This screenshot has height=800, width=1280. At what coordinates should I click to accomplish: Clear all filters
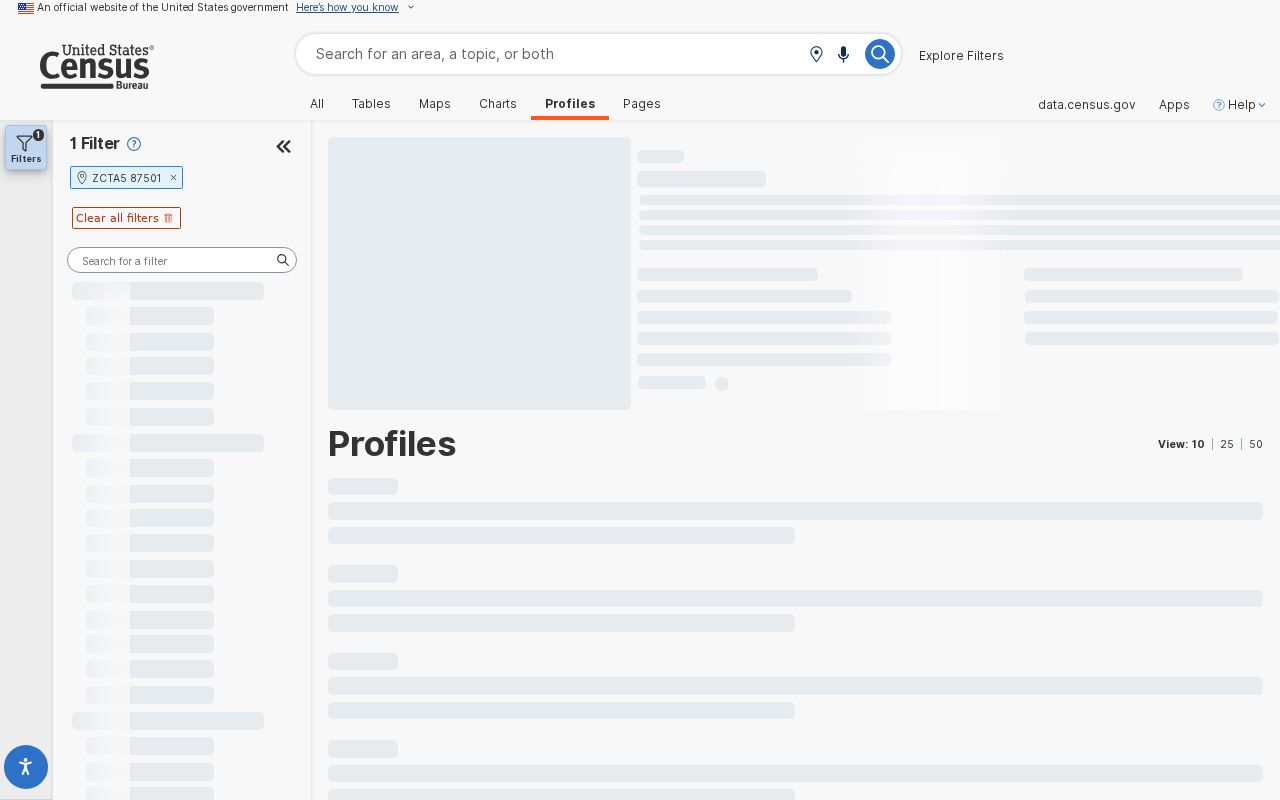[126, 218]
